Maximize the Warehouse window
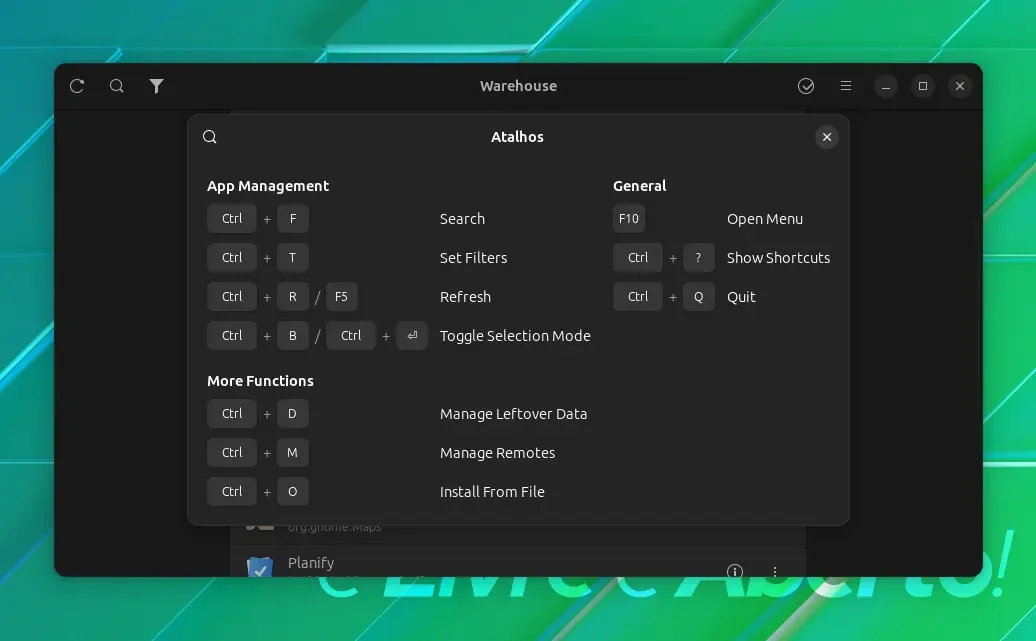The image size is (1036, 641). click(922, 86)
